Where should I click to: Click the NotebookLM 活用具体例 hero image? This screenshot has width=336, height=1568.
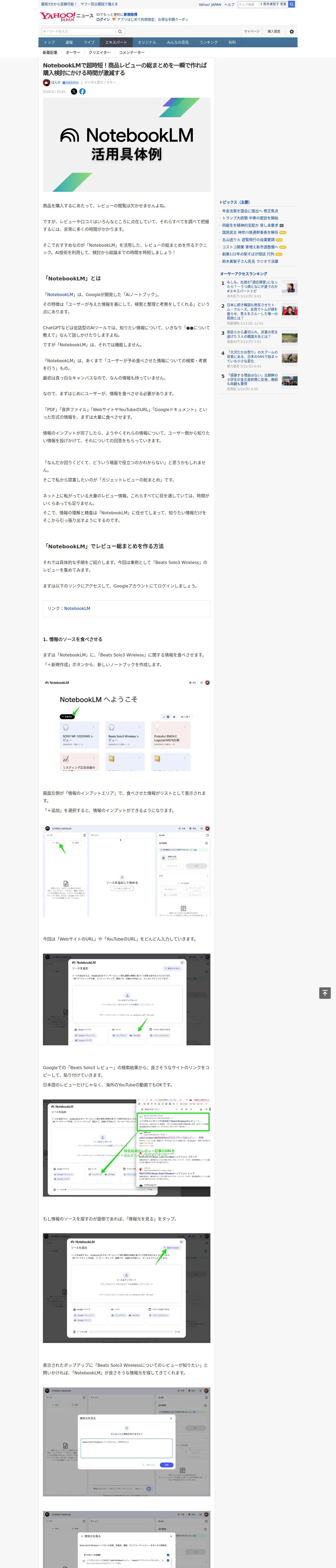click(126, 145)
